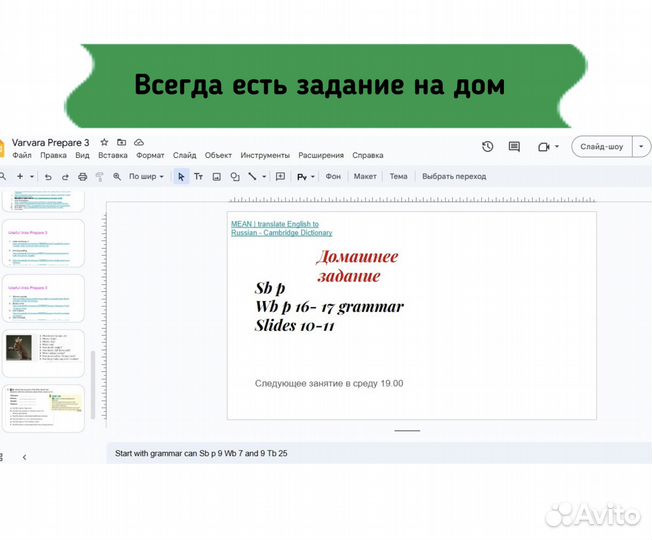
Task: Open the comments history icon
Action: click(514, 147)
